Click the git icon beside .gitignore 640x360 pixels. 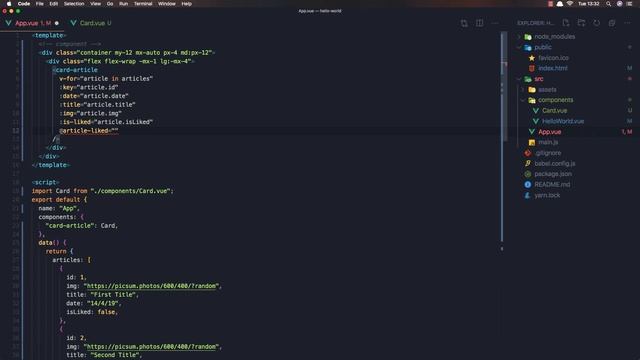click(x=528, y=153)
